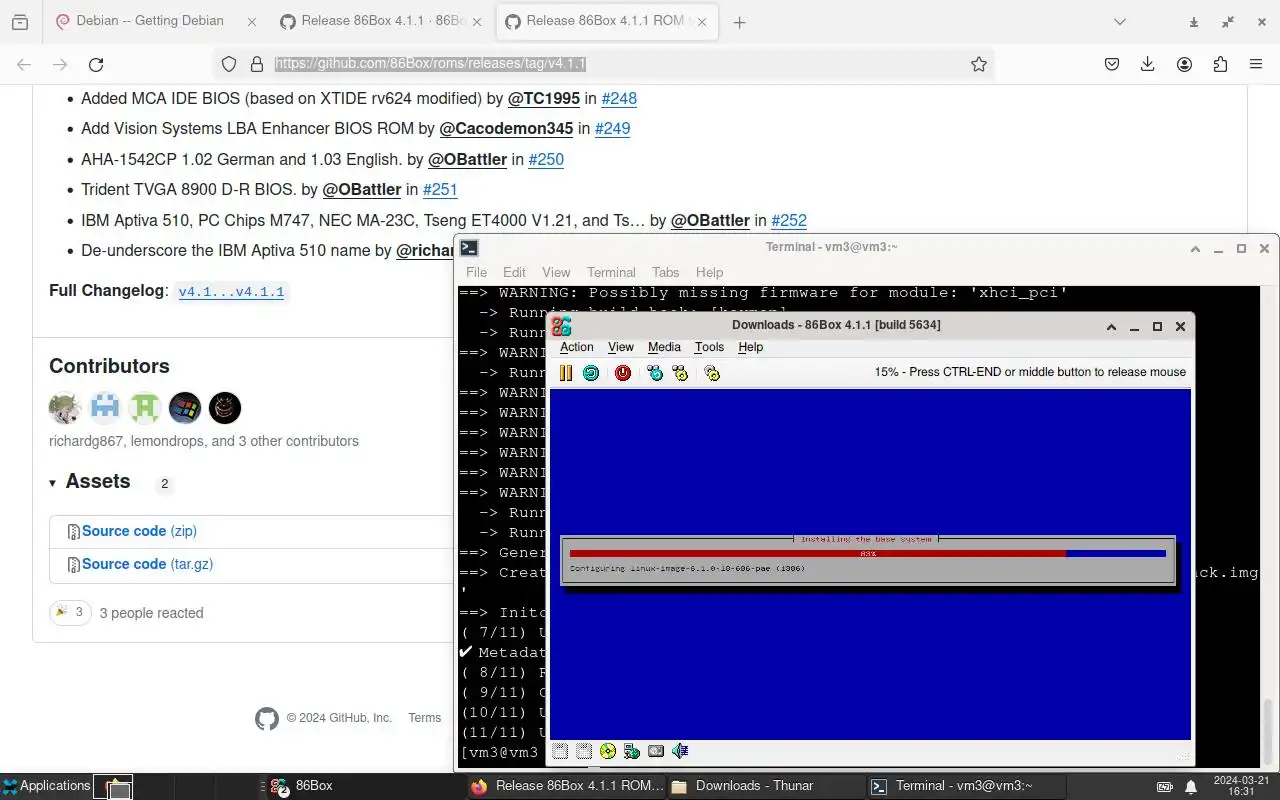Click the second floppy drive status icon
1280x800 pixels.
click(584, 751)
